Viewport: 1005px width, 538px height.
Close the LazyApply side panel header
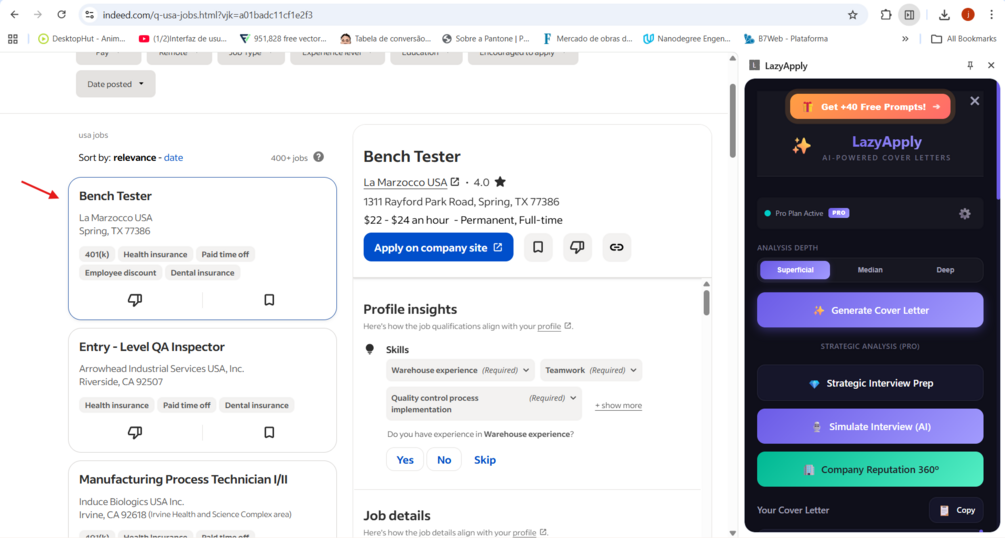click(991, 65)
